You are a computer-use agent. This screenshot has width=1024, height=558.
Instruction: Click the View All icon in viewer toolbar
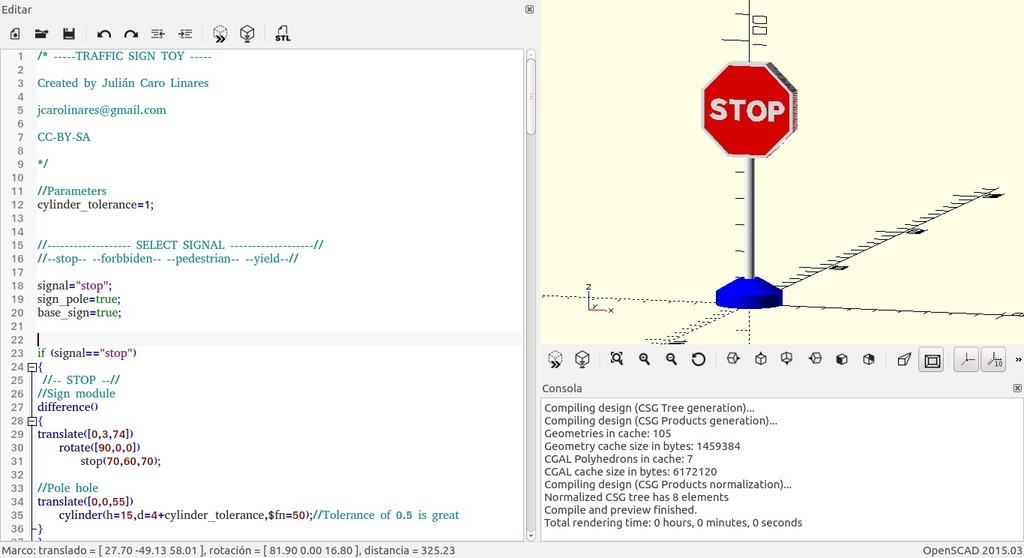616,359
